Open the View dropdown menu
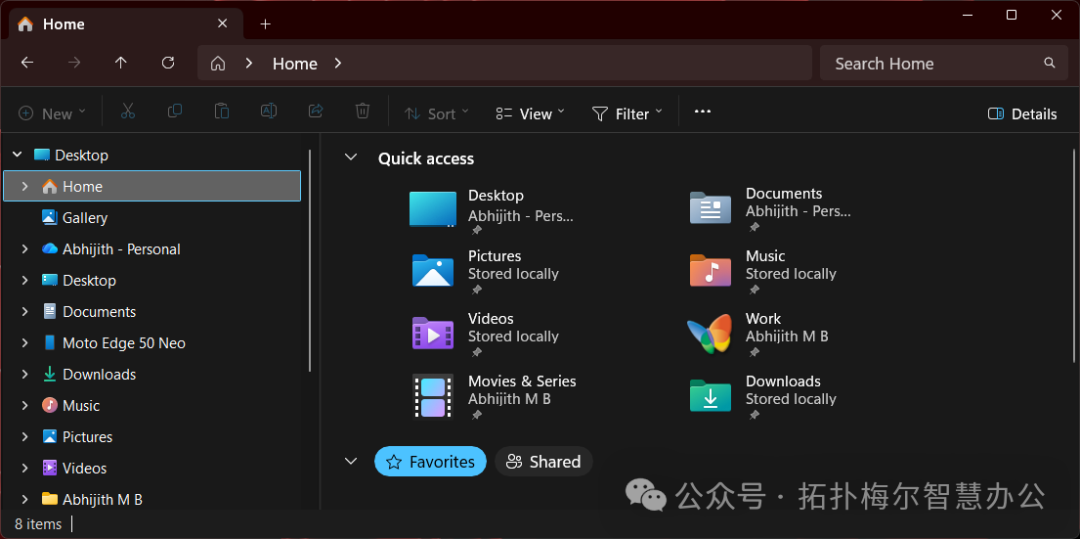Image resolution: width=1080 pixels, height=539 pixels. click(x=530, y=114)
